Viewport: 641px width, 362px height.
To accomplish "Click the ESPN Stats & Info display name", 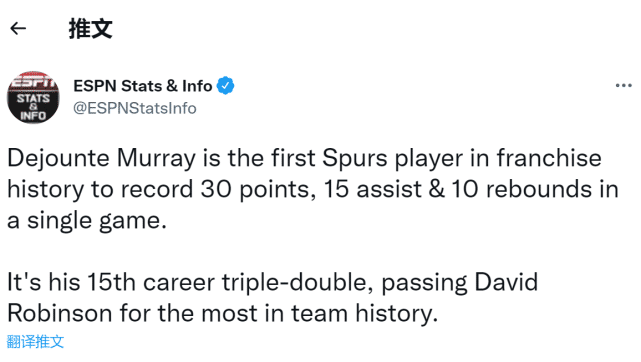I will pyautogui.click(x=143, y=86).
